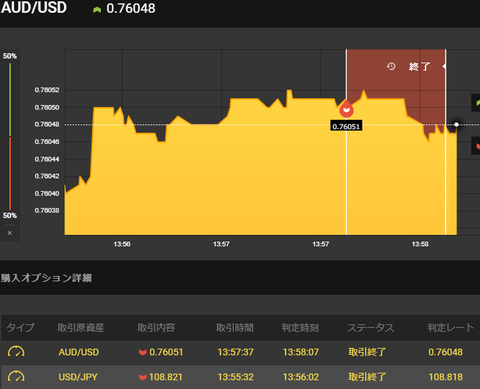Click the 0.76052 price axis label
Screen dimensions: 480x389
pos(47,90)
